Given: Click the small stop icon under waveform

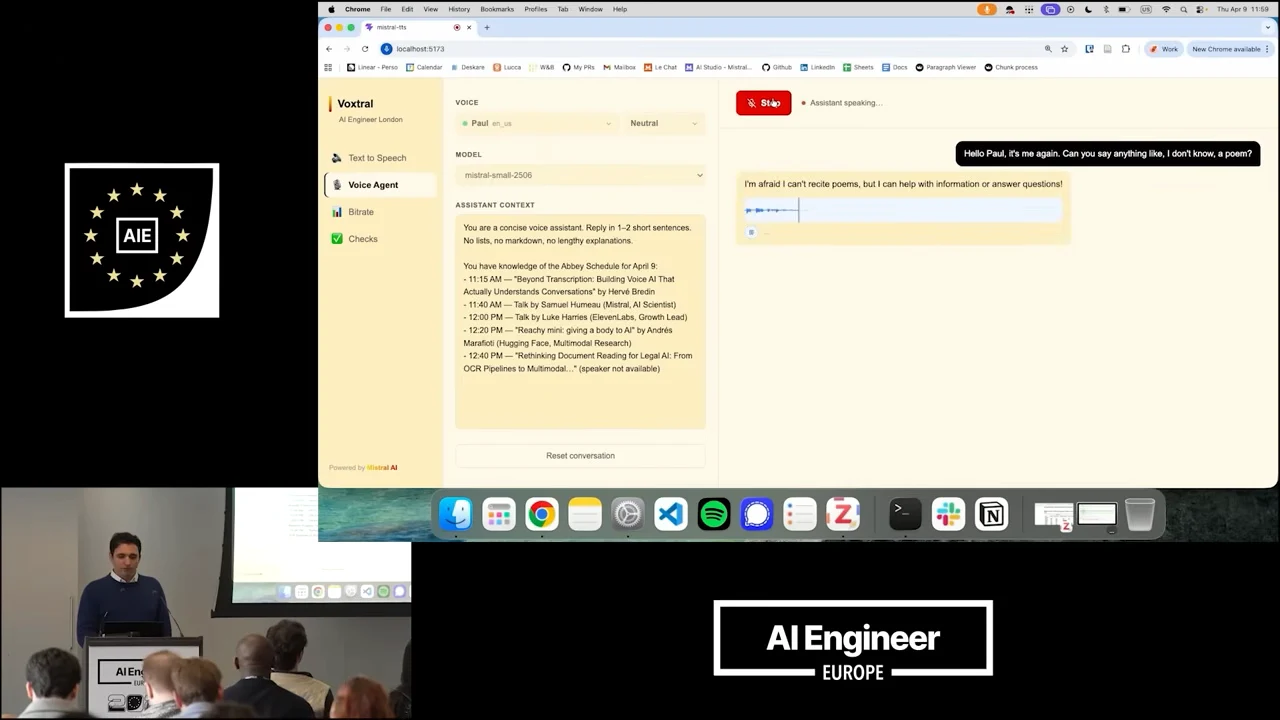Looking at the screenshot, I should pyautogui.click(x=751, y=232).
